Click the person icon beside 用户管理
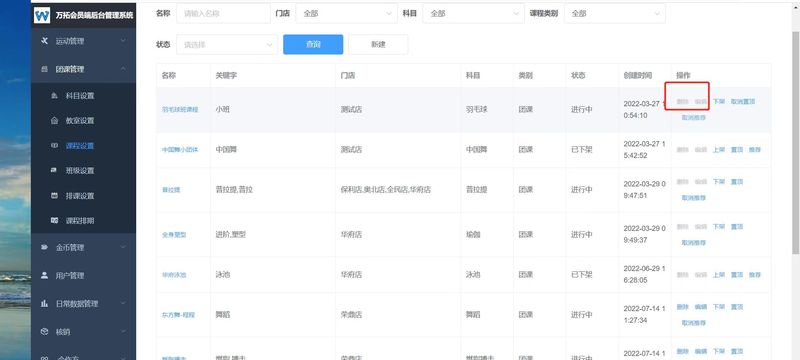 44,275
